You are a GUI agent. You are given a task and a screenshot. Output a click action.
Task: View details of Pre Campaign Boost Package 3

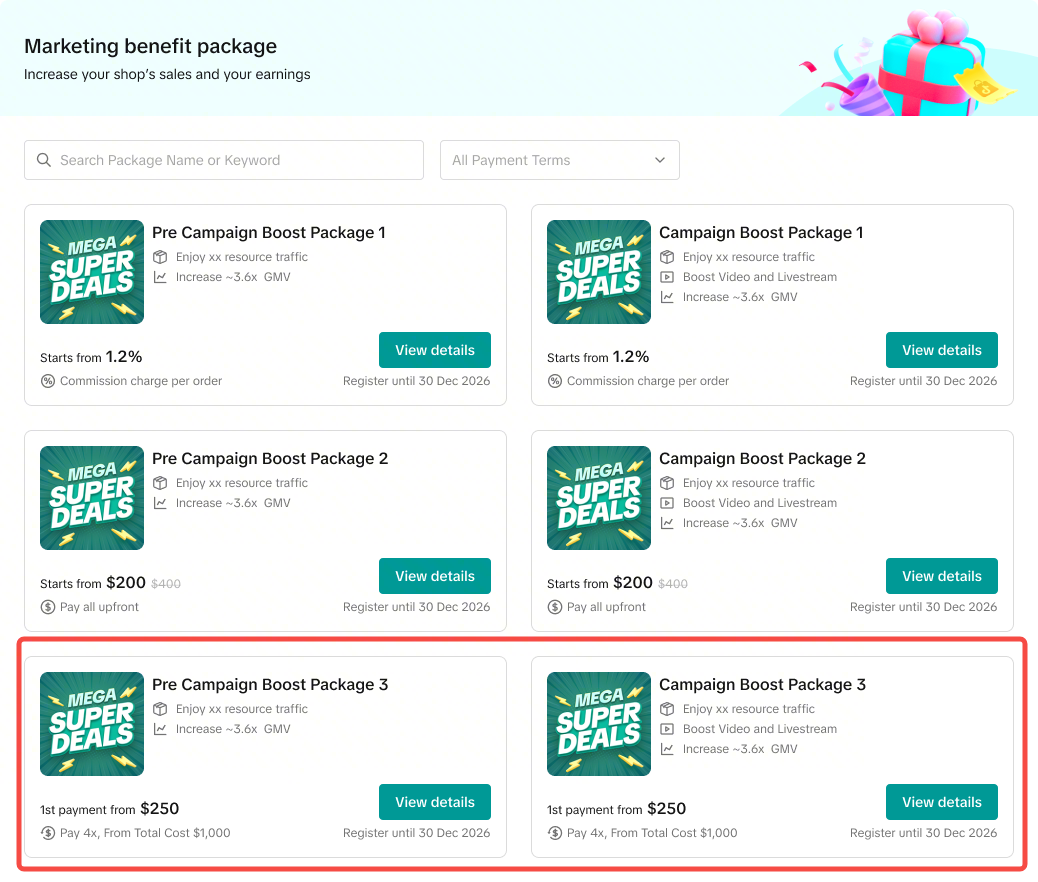coord(435,801)
